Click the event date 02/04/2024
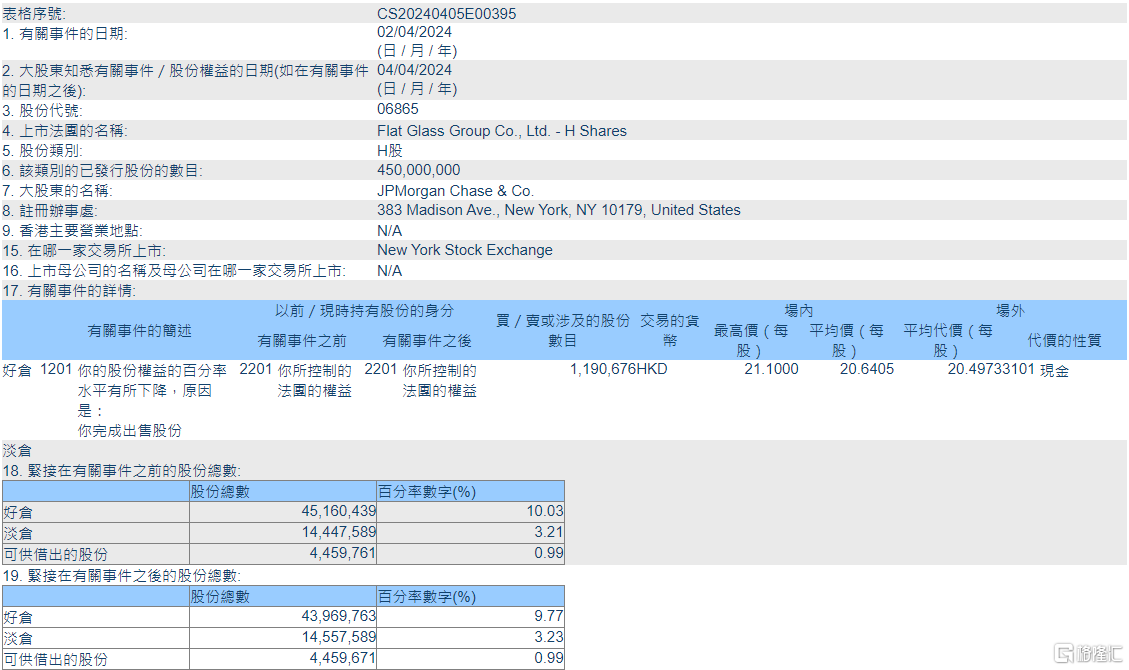Viewport: 1129px width, 670px height. (x=415, y=32)
